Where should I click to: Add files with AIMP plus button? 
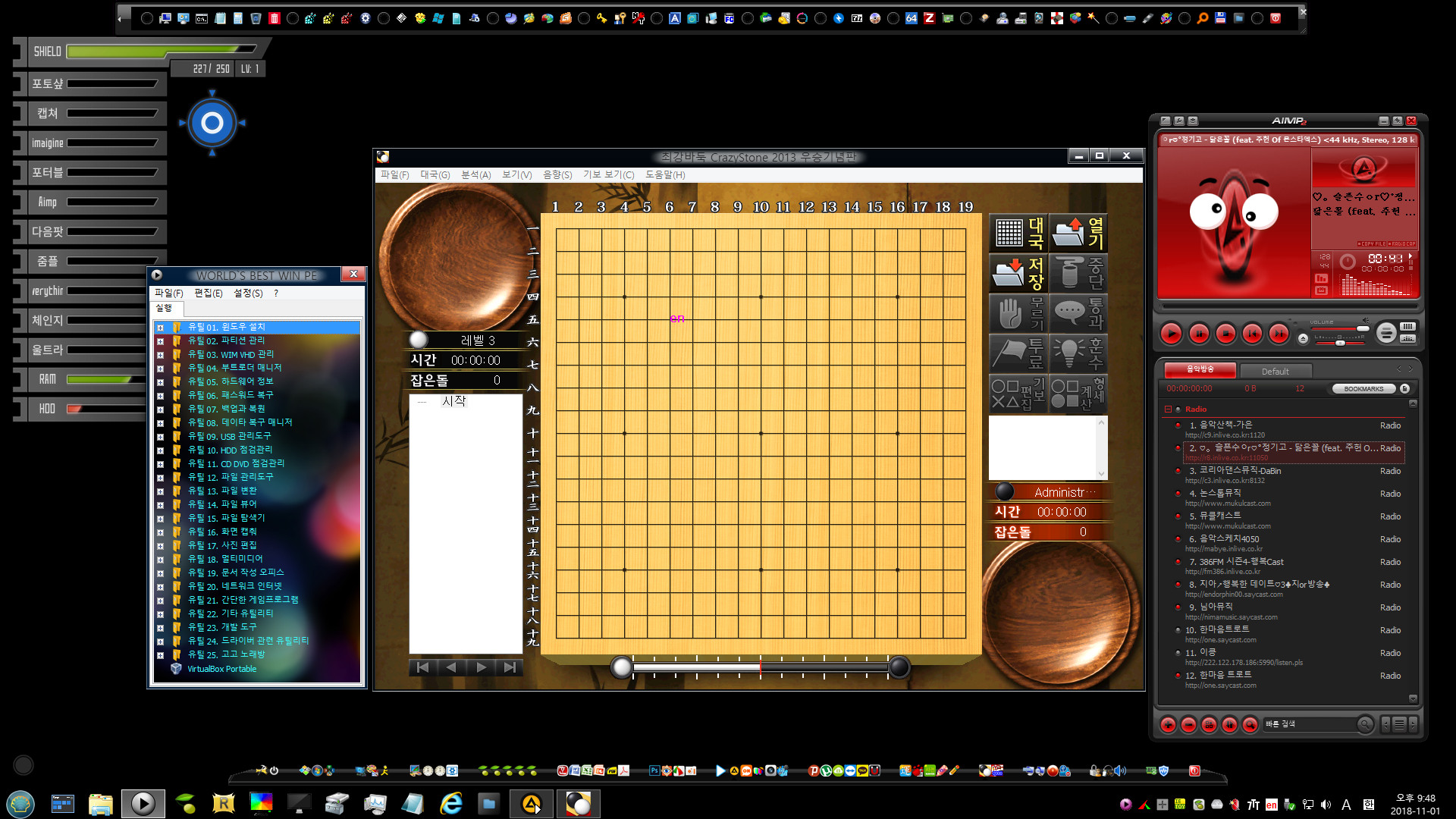click(x=1169, y=725)
